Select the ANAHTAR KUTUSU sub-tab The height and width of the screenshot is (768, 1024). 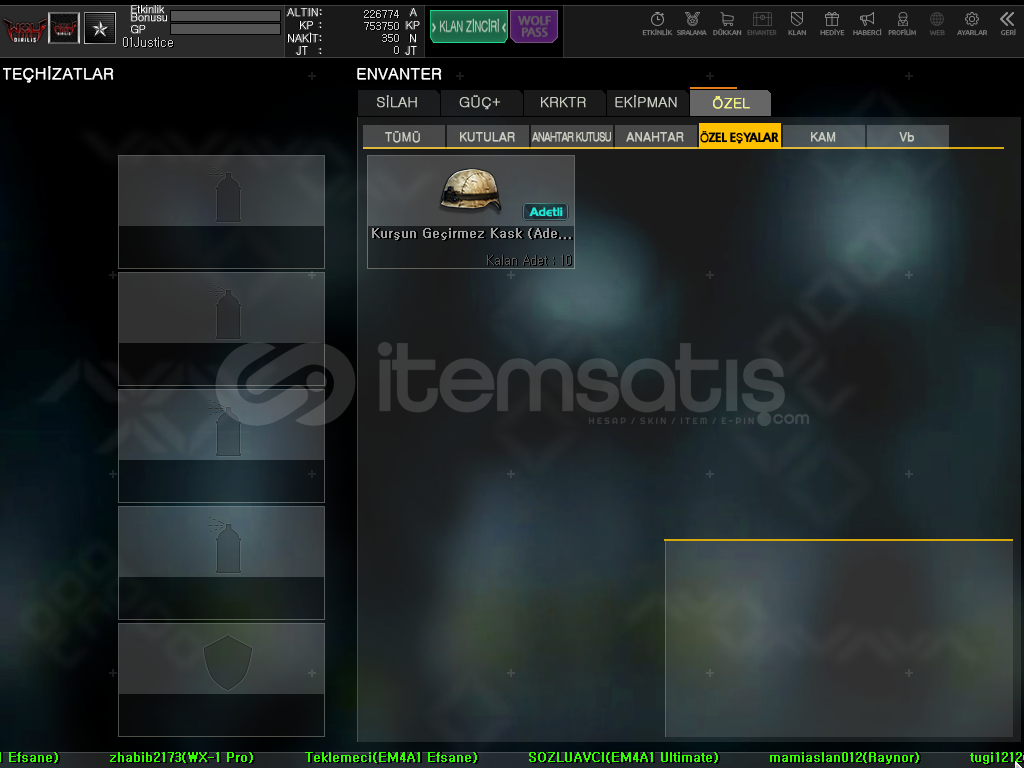click(x=571, y=136)
